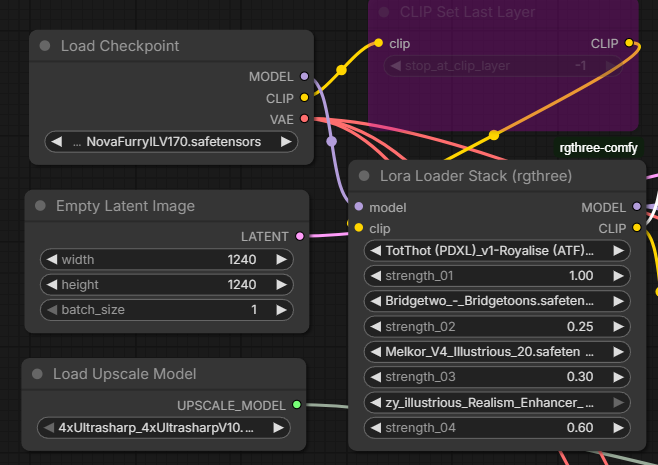Click the strength_04 value slider field
Image resolution: width=658 pixels, height=465 pixels.
click(497, 428)
